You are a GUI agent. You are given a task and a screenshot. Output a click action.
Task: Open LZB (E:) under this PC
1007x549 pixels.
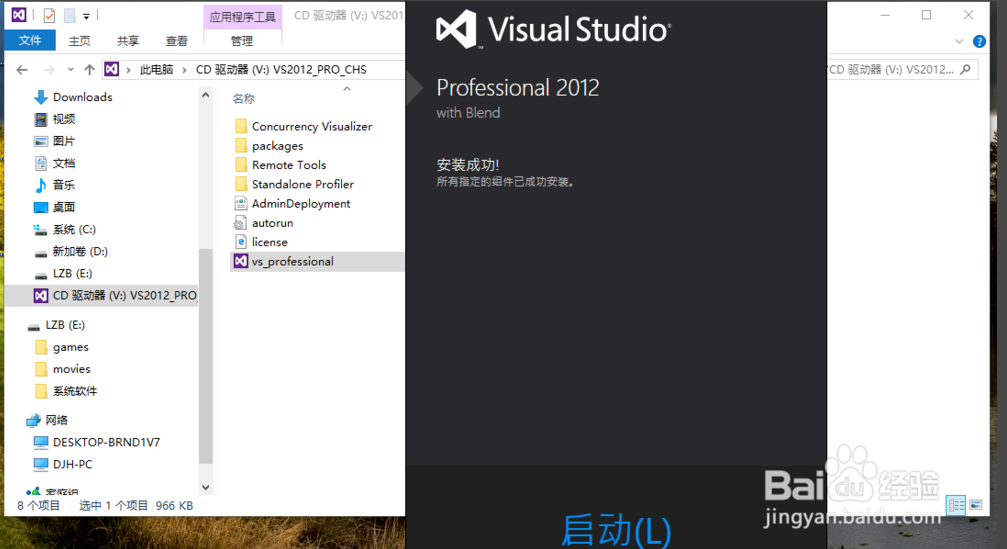(x=72, y=274)
